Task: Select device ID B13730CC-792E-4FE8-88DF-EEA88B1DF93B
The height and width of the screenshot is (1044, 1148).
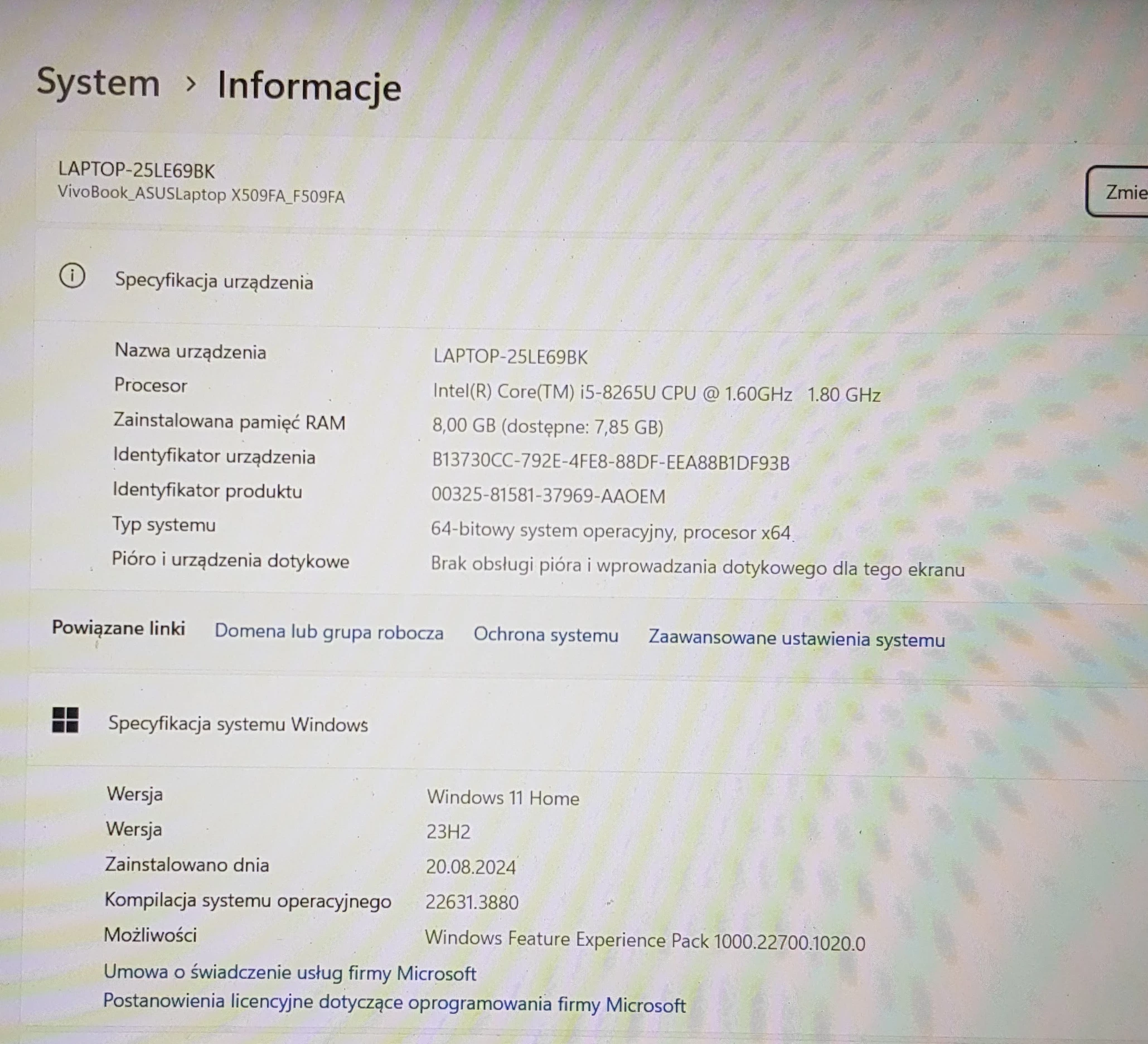Action: (611, 462)
